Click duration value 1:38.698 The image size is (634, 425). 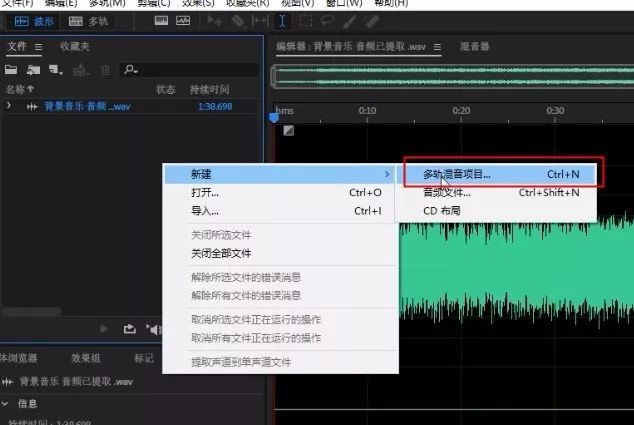(x=215, y=106)
